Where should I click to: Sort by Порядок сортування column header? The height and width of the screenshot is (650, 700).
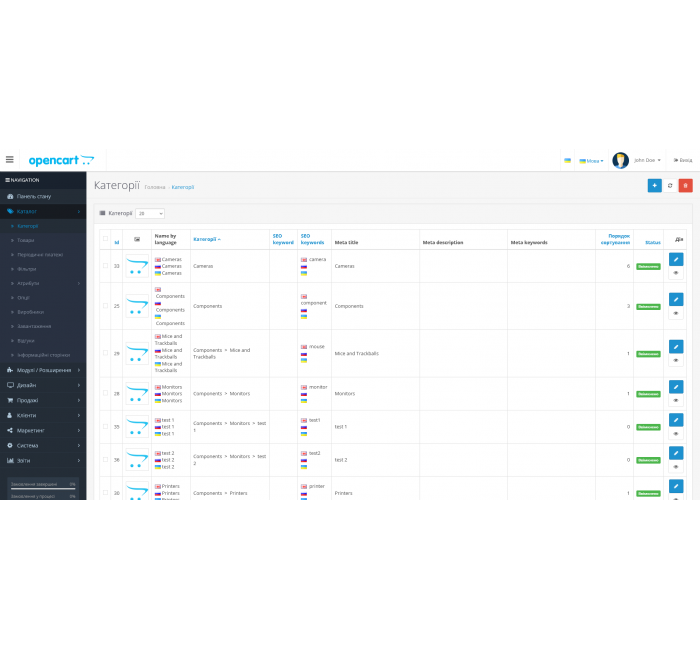point(615,239)
